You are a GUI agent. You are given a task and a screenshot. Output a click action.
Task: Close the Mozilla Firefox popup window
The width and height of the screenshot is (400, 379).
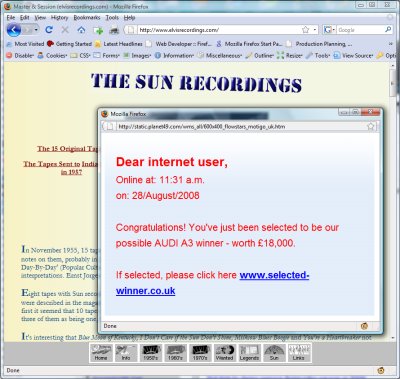(x=371, y=112)
